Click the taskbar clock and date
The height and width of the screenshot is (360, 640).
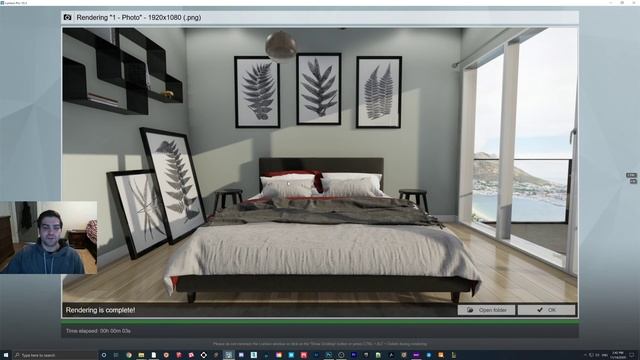click(x=618, y=356)
